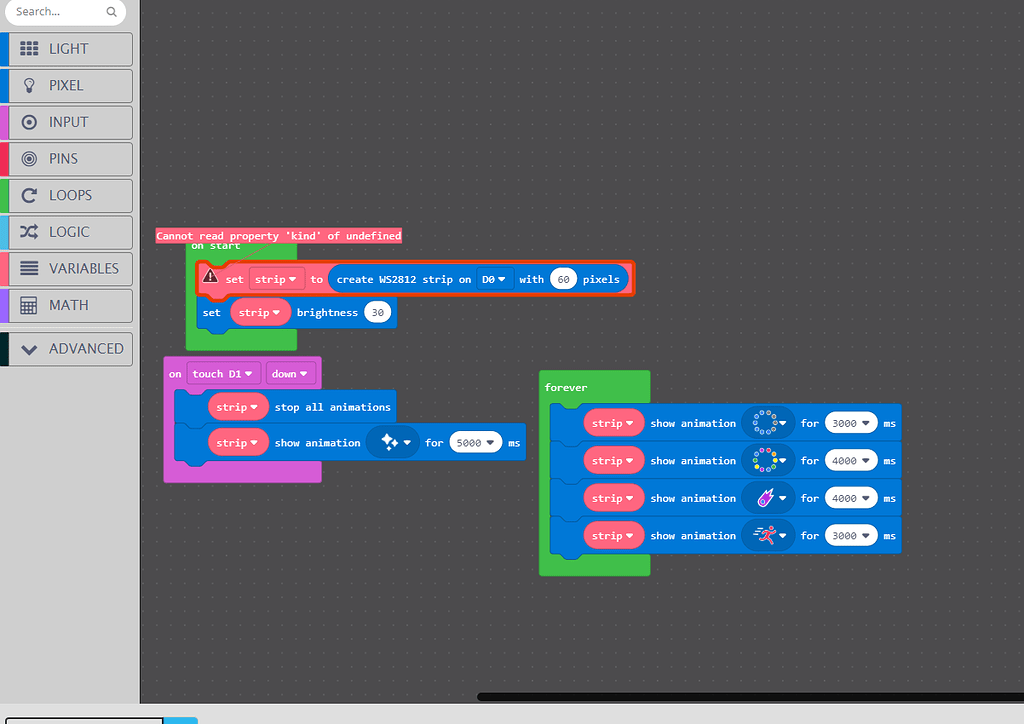Open strip dropdown in stop all animations
The image size is (1024, 724).
tap(238, 407)
